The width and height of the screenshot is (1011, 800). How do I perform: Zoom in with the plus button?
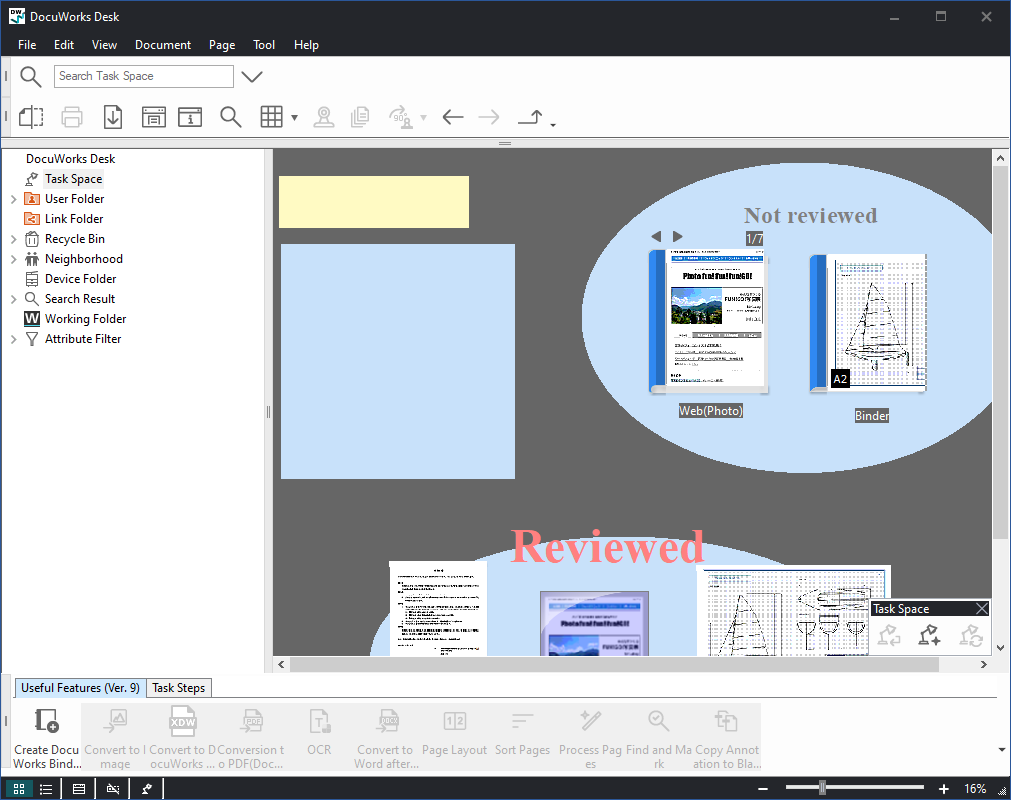pos(943,789)
